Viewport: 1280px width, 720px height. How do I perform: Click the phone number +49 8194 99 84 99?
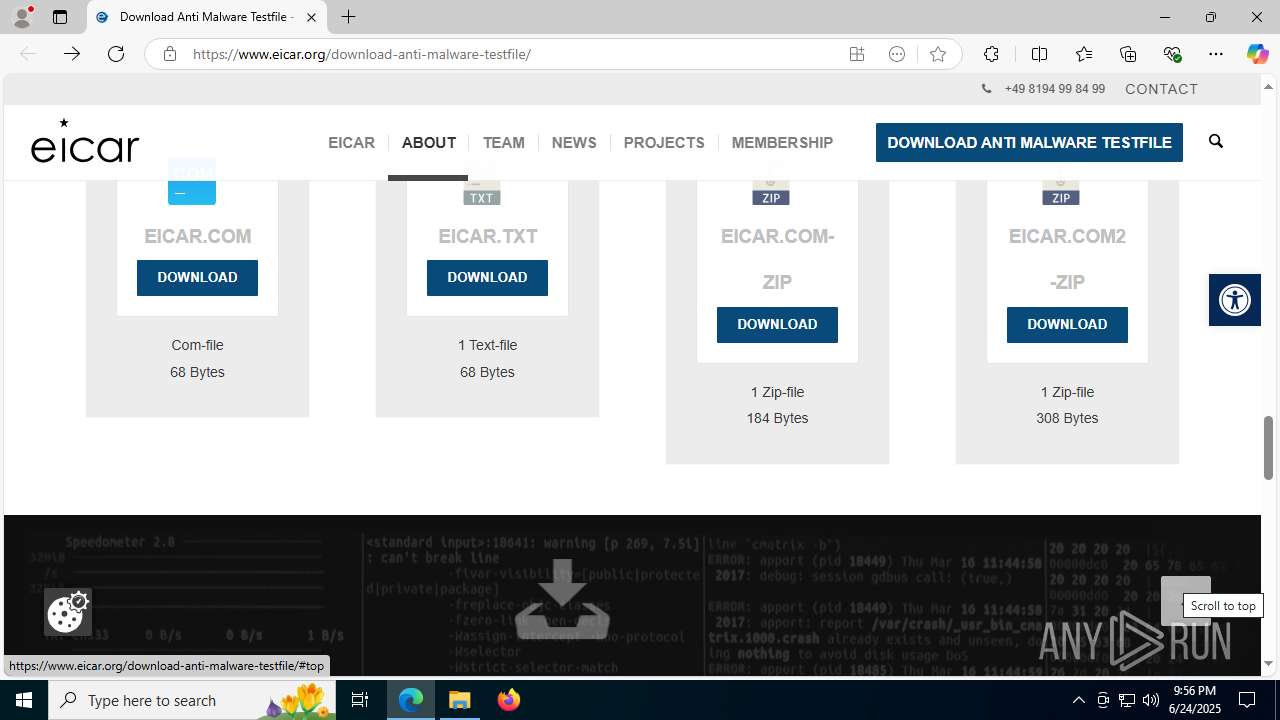(x=1054, y=89)
